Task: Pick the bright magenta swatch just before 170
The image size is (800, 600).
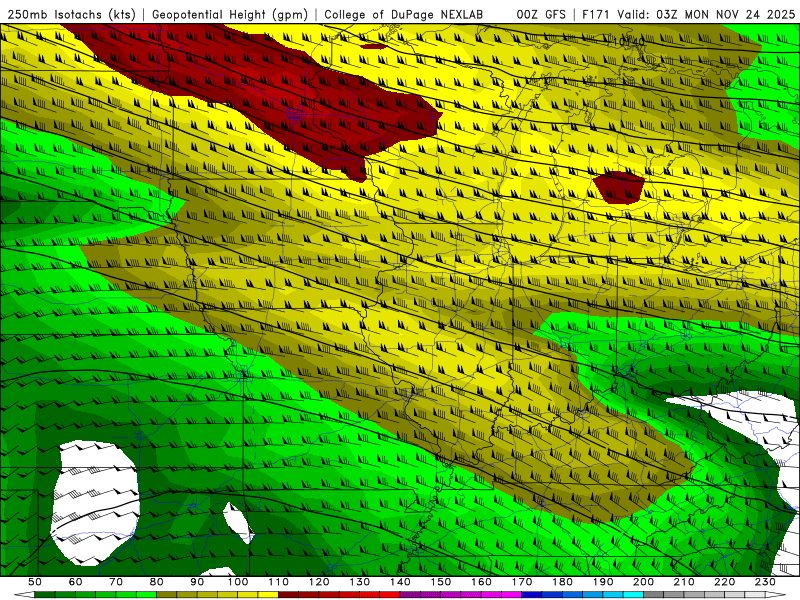Action: (x=511, y=595)
